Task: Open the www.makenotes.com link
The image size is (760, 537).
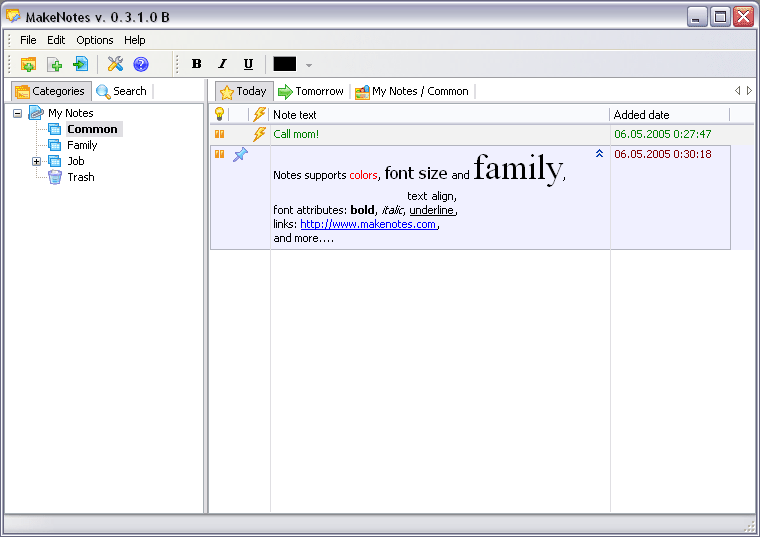Action: (368, 224)
